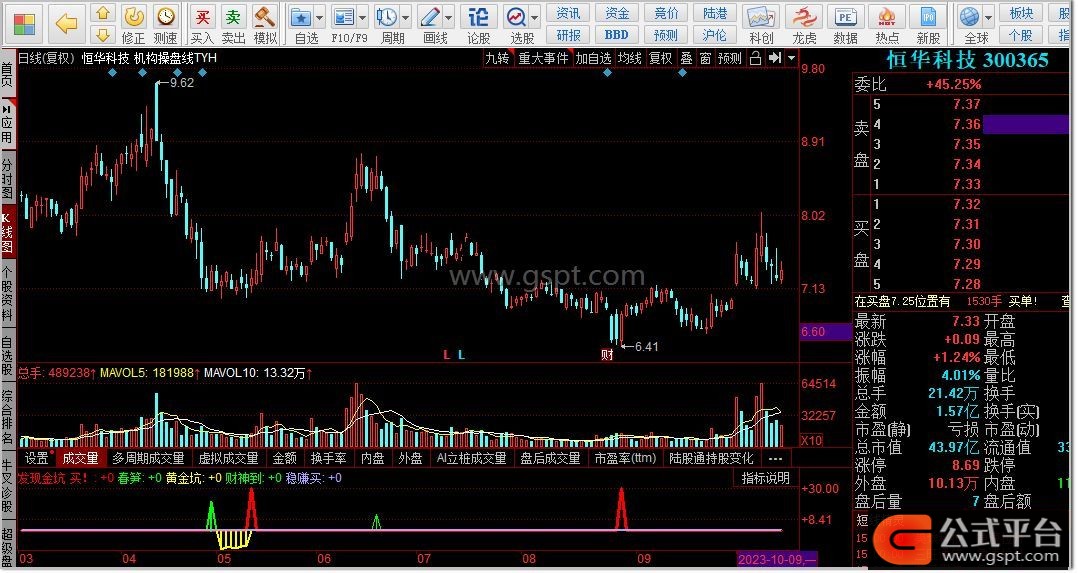Toggle the 九转 indicator
This screenshot has width=1078, height=573.
point(497,58)
